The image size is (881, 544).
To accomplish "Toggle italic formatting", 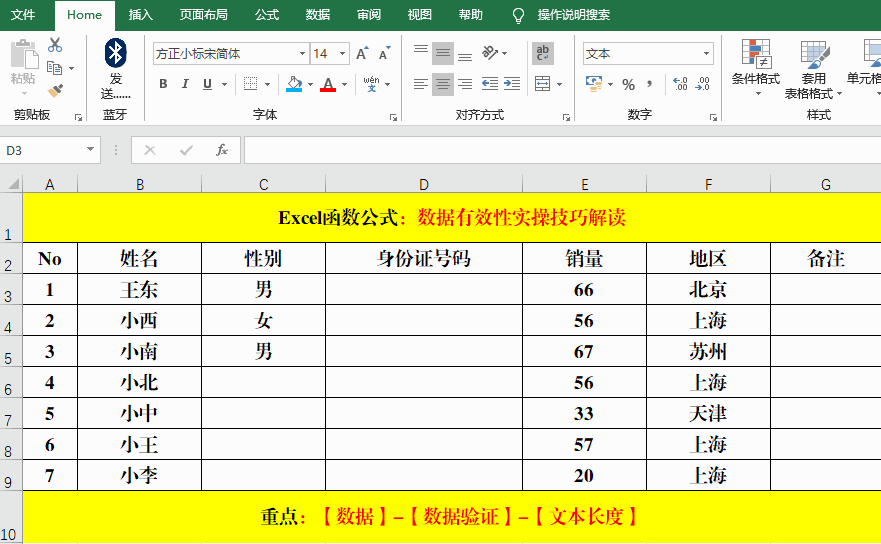I will click(x=185, y=84).
